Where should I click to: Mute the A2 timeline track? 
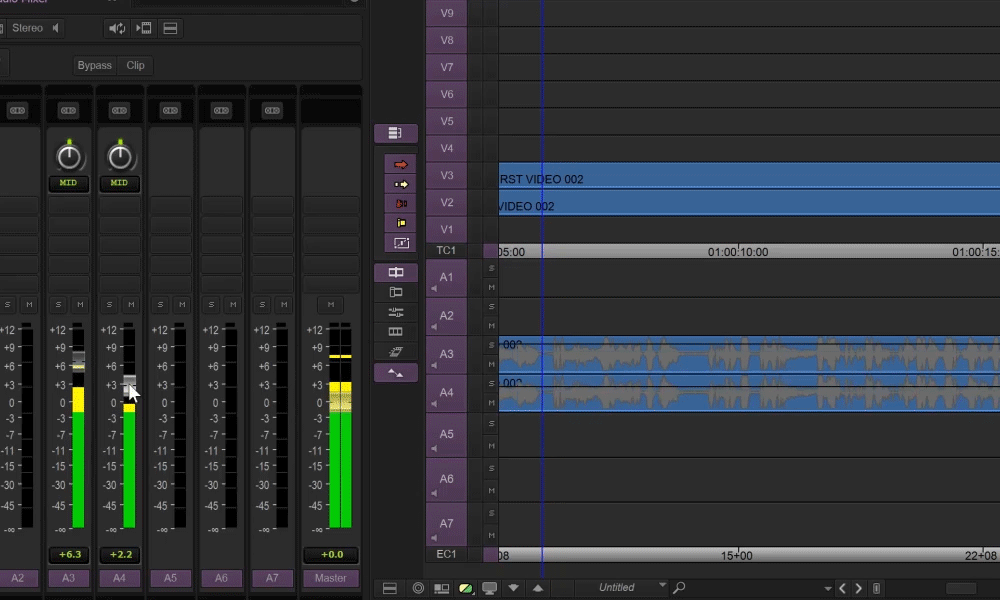click(x=491, y=326)
